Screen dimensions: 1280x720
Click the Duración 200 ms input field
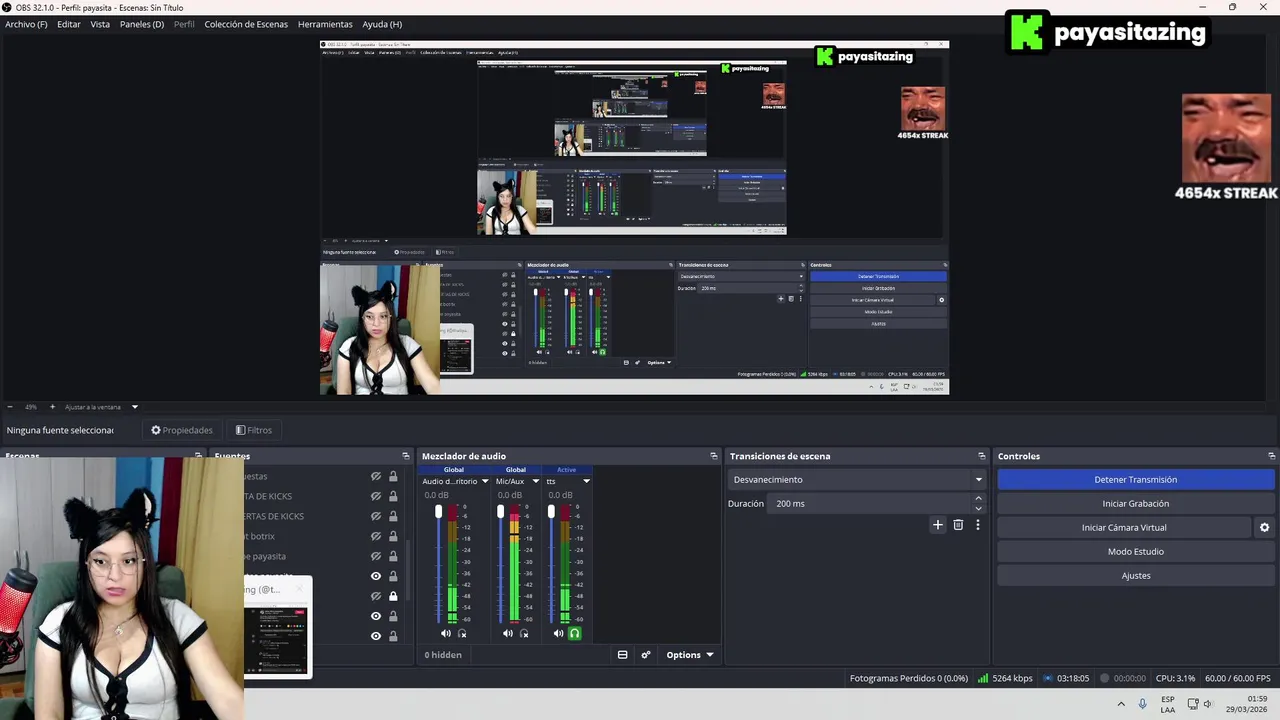click(x=869, y=504)
